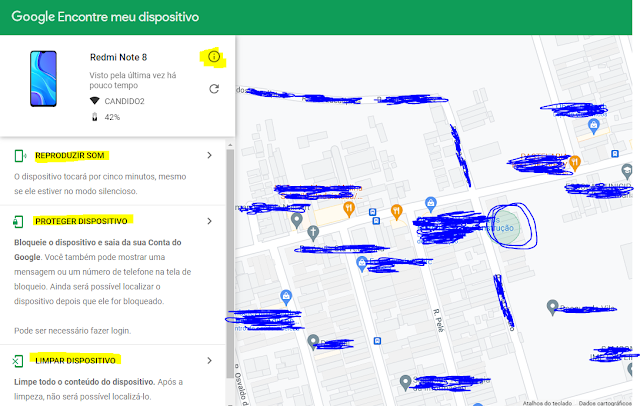Click the ringing phone icon for Reproduzir Som
This screenshot has height=406, width=640.
(x=20, y=155)
